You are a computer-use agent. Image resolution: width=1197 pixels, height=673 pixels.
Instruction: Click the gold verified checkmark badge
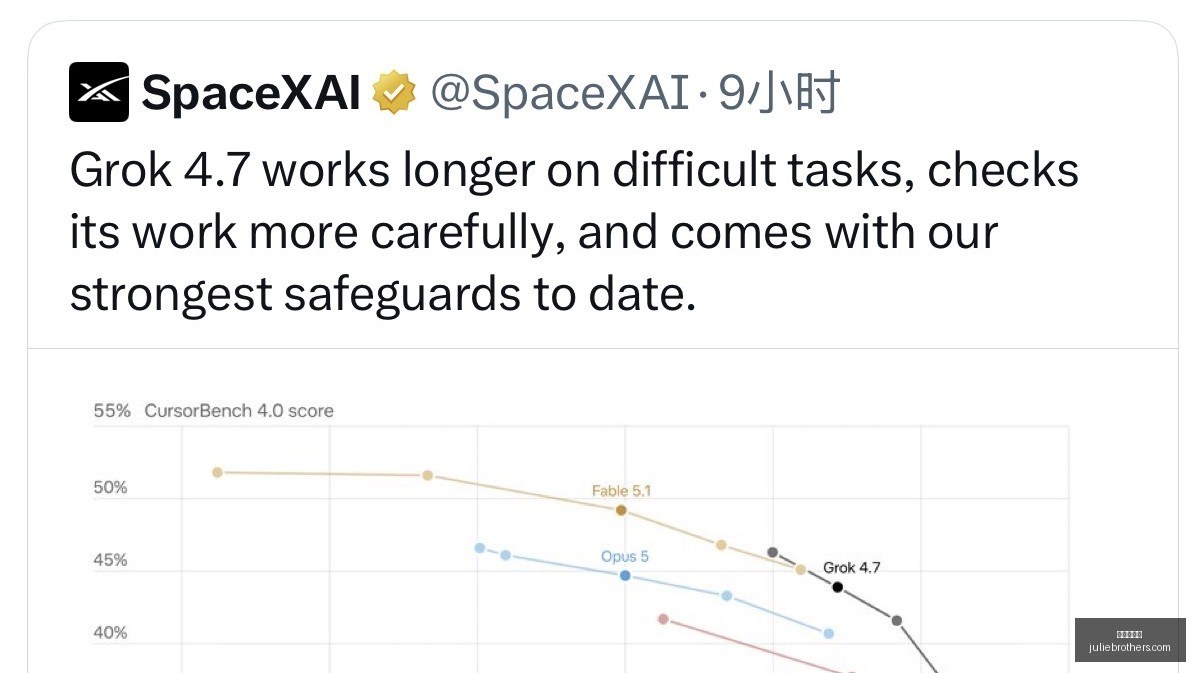394,92
